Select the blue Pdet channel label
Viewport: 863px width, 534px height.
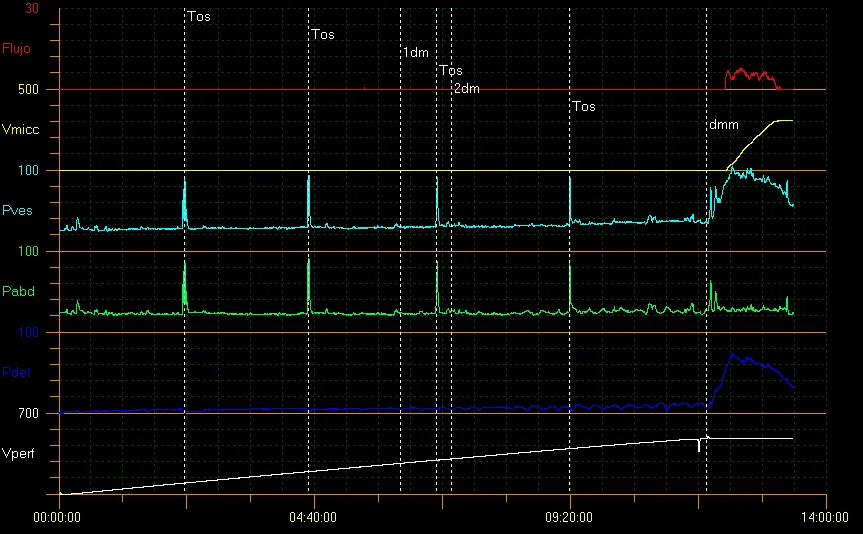18,372
